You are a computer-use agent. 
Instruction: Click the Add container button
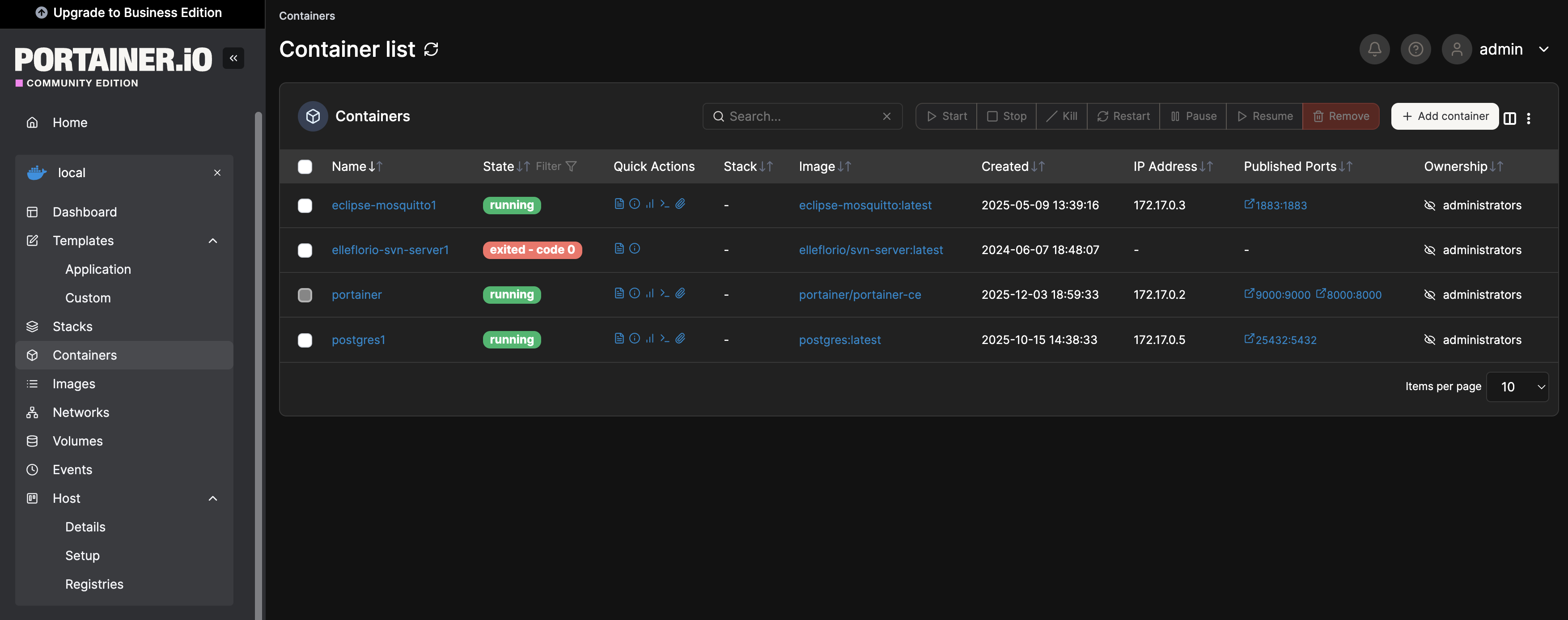point(1445,116)
